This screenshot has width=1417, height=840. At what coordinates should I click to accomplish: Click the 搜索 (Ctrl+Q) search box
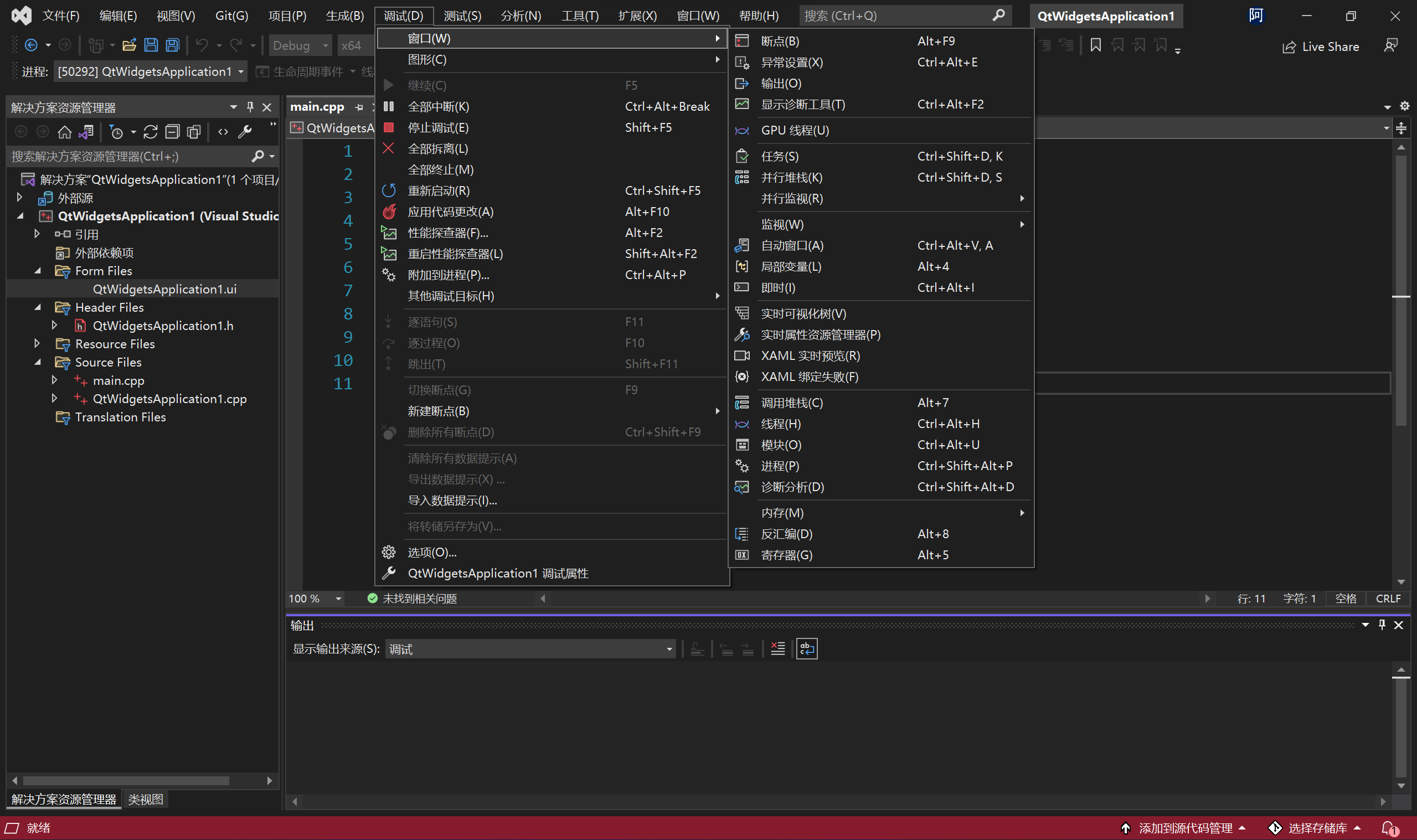[x=905, y=16]
